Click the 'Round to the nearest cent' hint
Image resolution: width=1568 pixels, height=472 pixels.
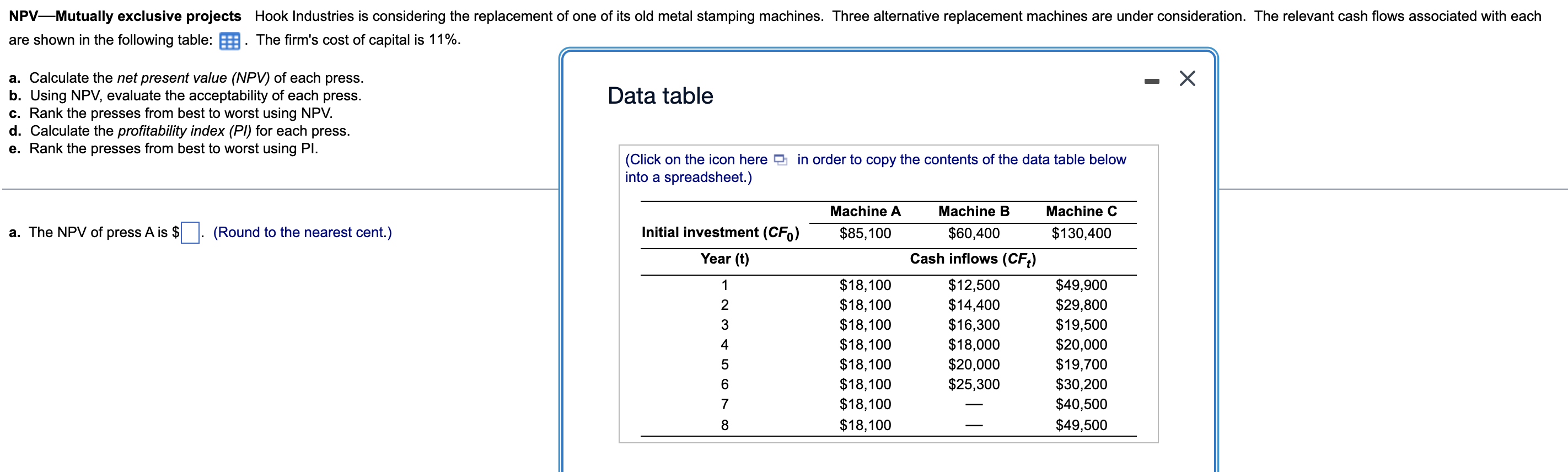coord(303,233)
